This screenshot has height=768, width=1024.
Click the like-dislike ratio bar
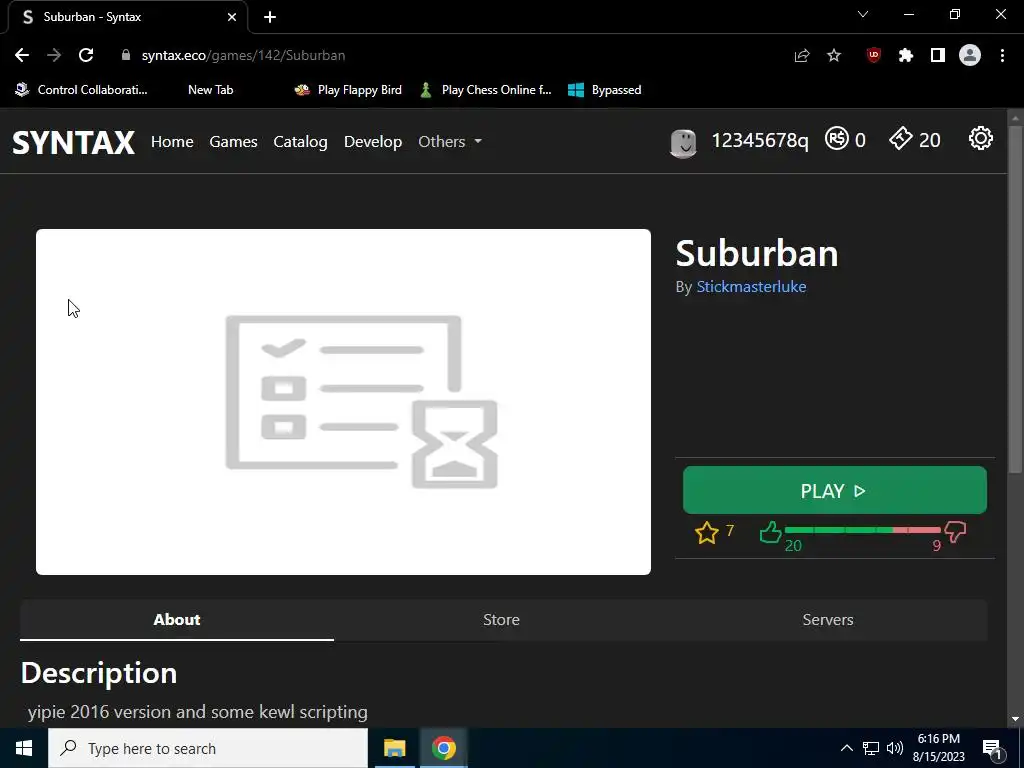point(862,530)
